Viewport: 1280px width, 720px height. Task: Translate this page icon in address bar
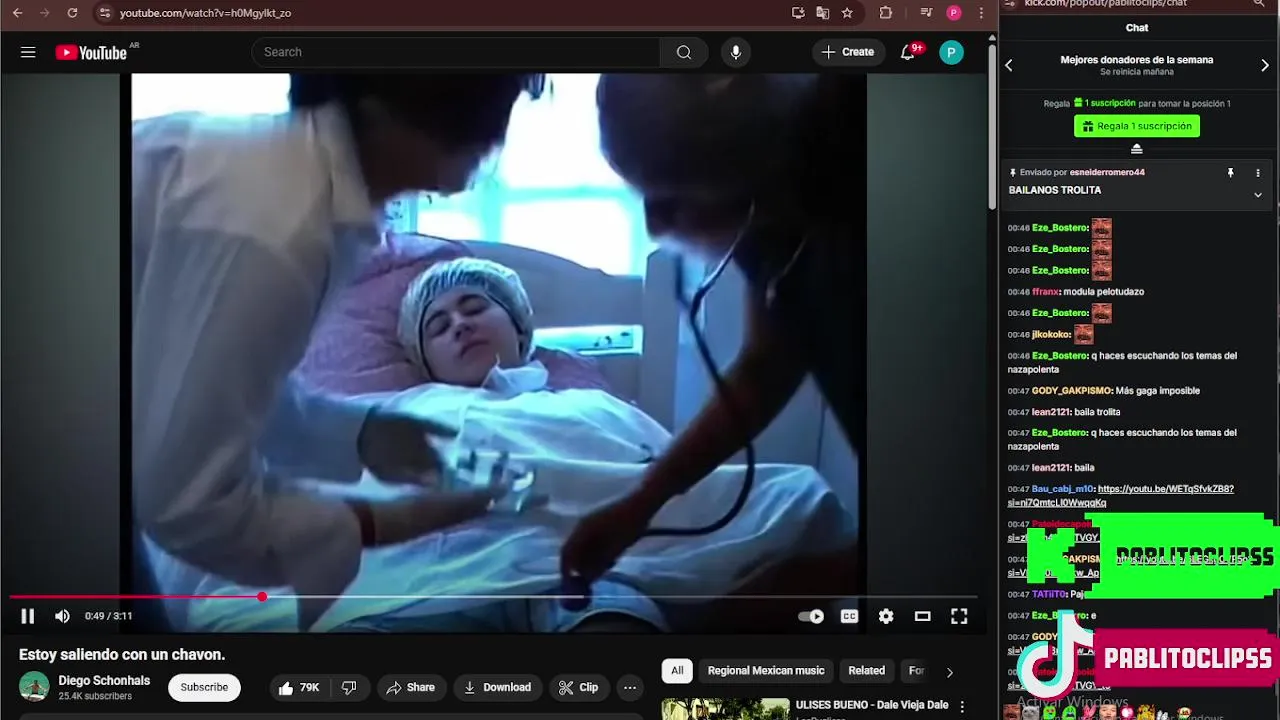click(822, 13)
